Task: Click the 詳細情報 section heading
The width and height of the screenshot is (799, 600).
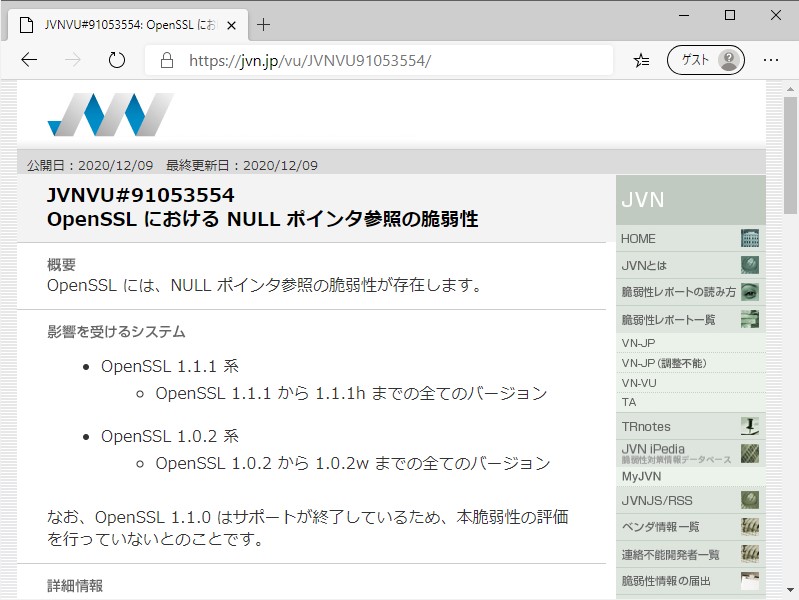Action: click(75, 586)
